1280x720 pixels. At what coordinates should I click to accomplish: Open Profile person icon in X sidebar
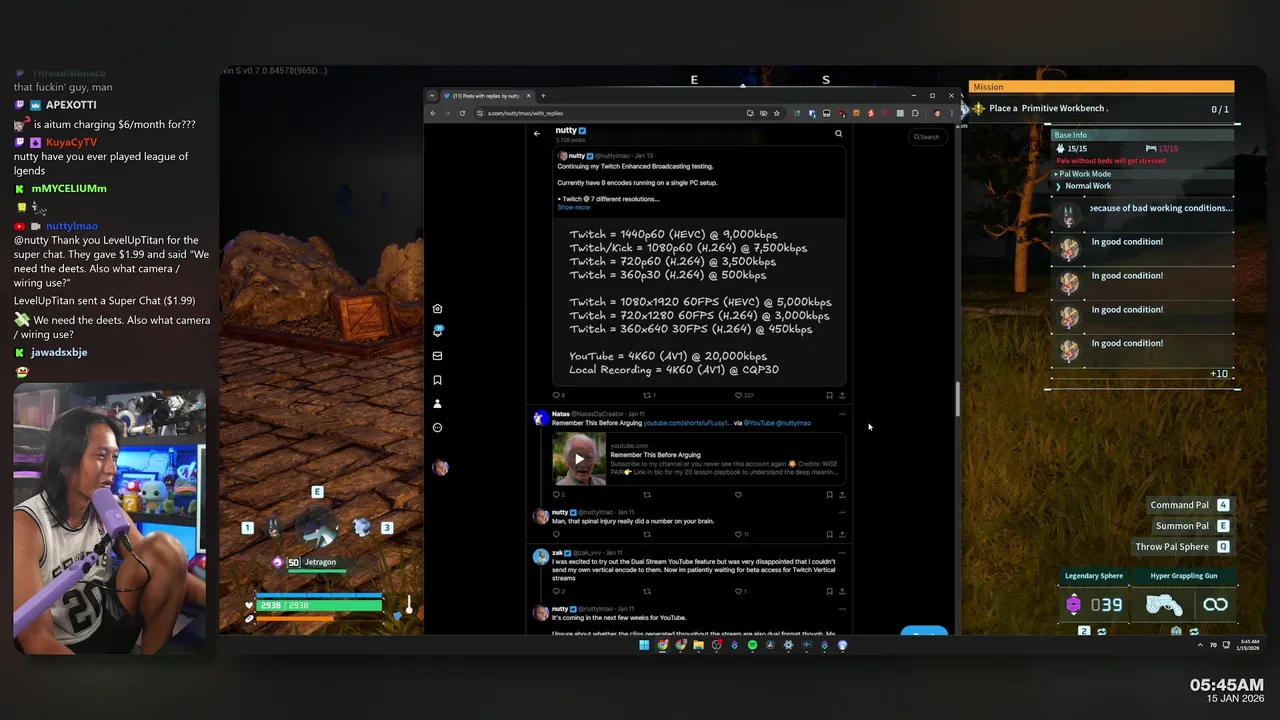437,404
